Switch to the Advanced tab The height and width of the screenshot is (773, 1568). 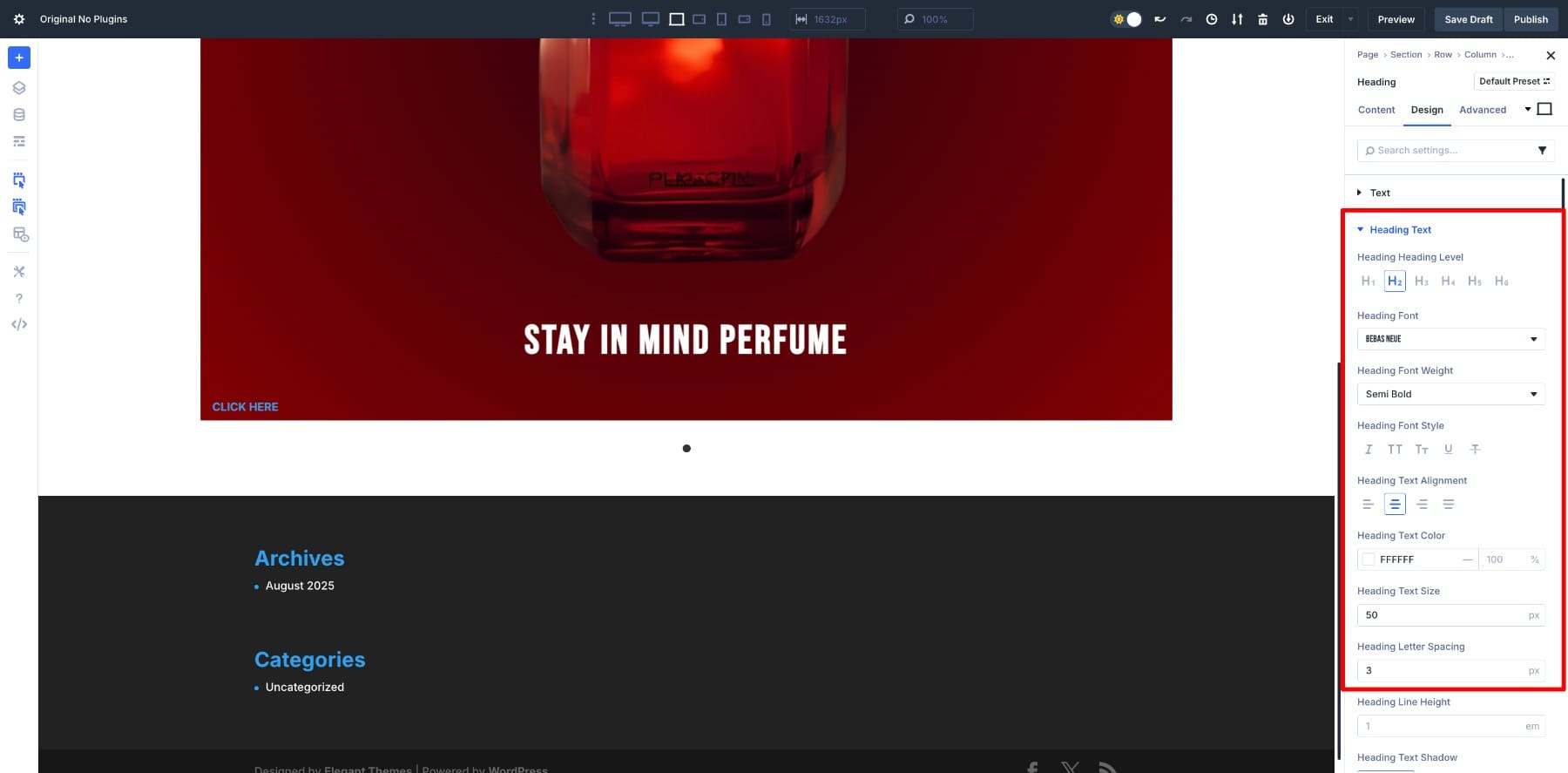click(1482, 110)
